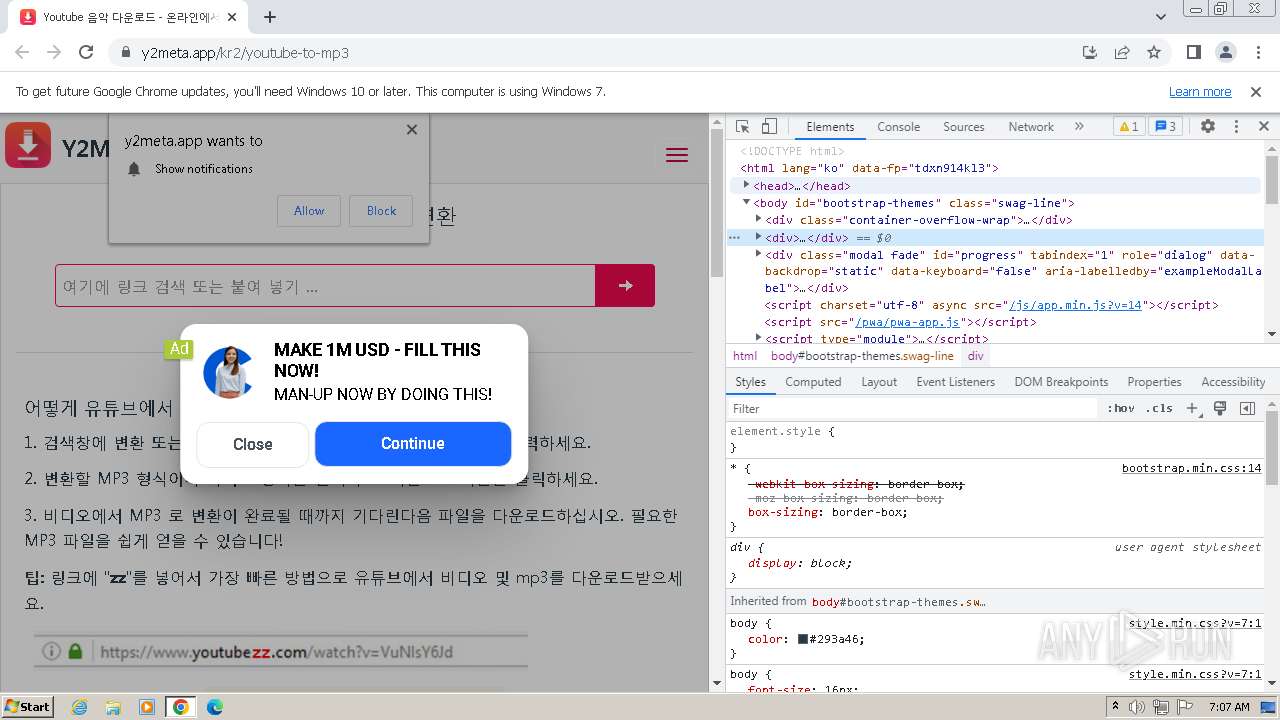The image size is (1280, 720).
Task: Open the selected node's ellipsis menu
Action: pyautogui.click(x=734, y=238)
